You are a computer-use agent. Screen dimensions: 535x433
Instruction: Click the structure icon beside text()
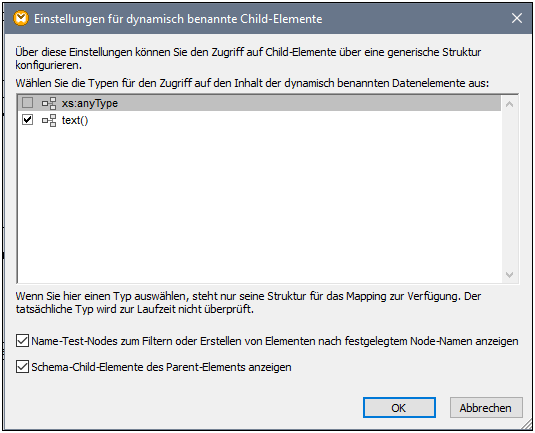[x=49, y=120]
